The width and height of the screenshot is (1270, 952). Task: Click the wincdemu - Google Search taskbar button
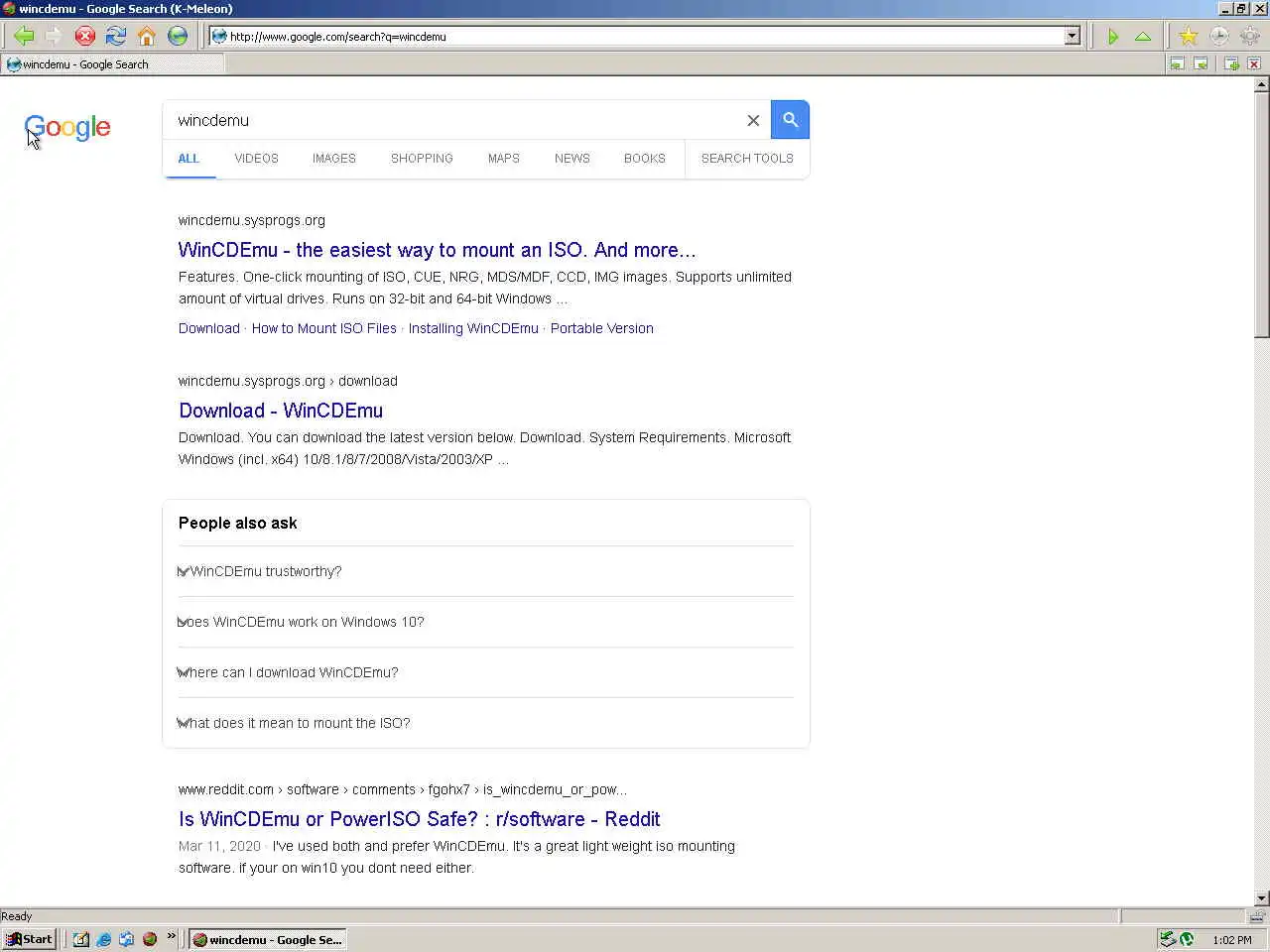268,939
